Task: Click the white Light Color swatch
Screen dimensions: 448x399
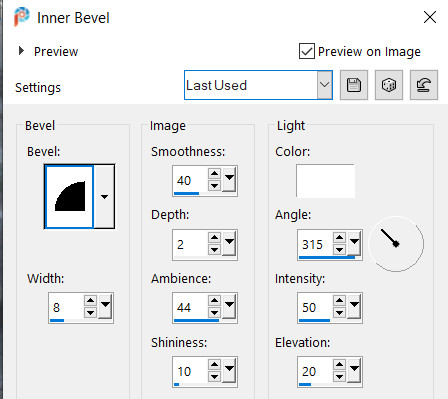Action: pos(325,181)
